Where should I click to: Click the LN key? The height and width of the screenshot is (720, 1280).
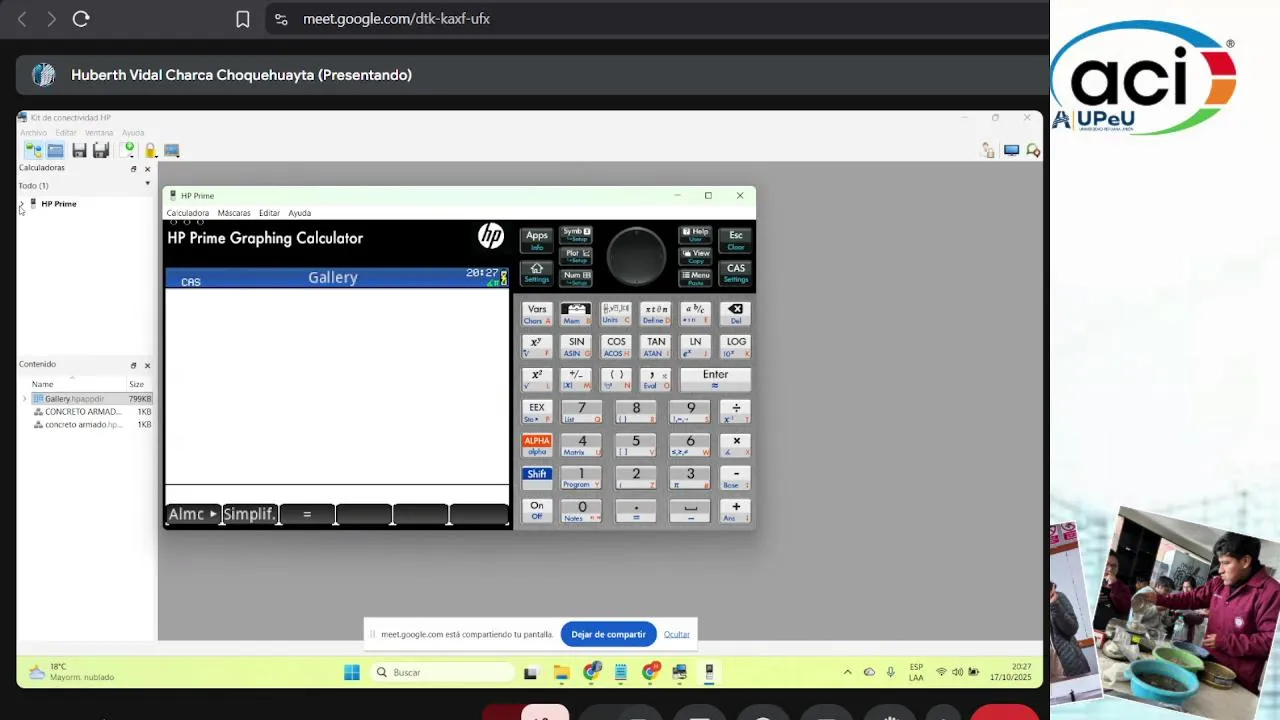695,346
